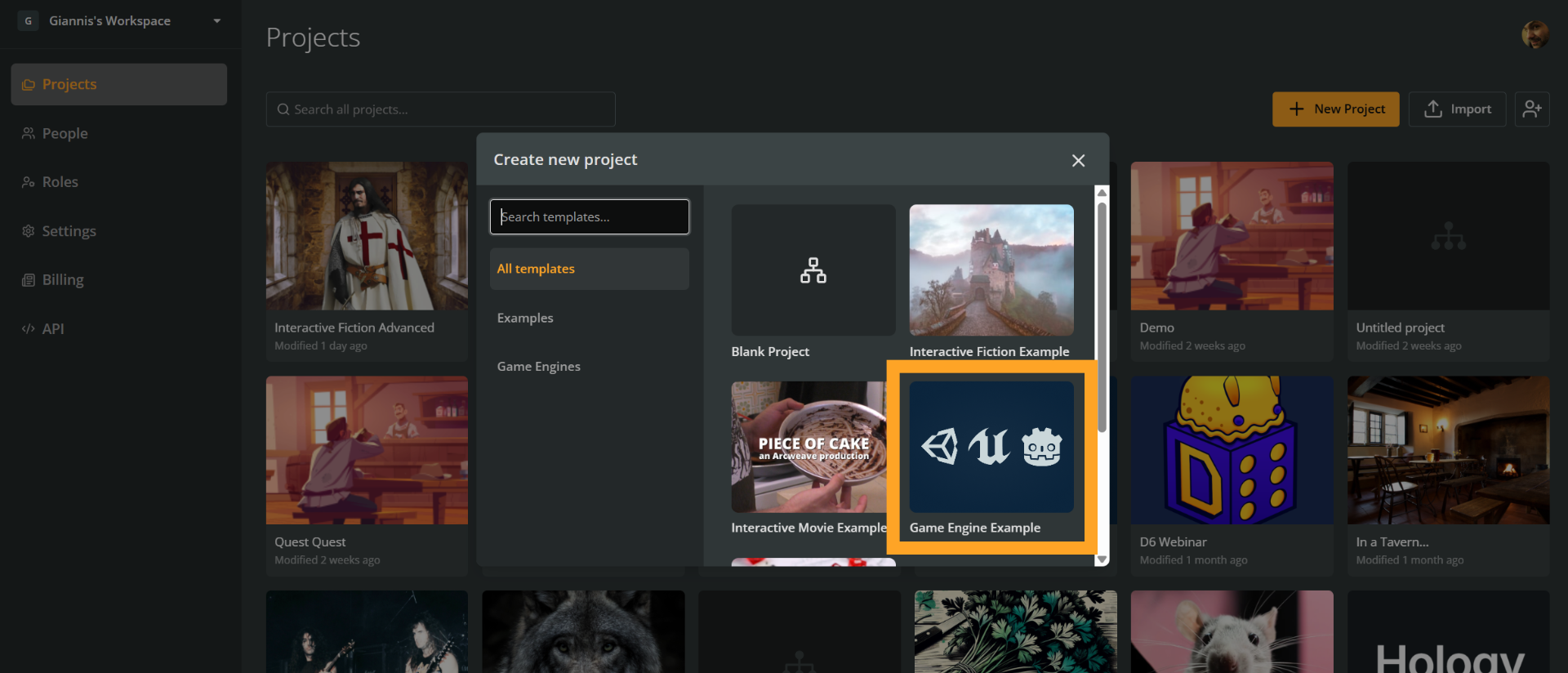This screenshot has height=673, width=1568.
Task: Click the board icon on Blank Project
Action: [x=813, y=270]
